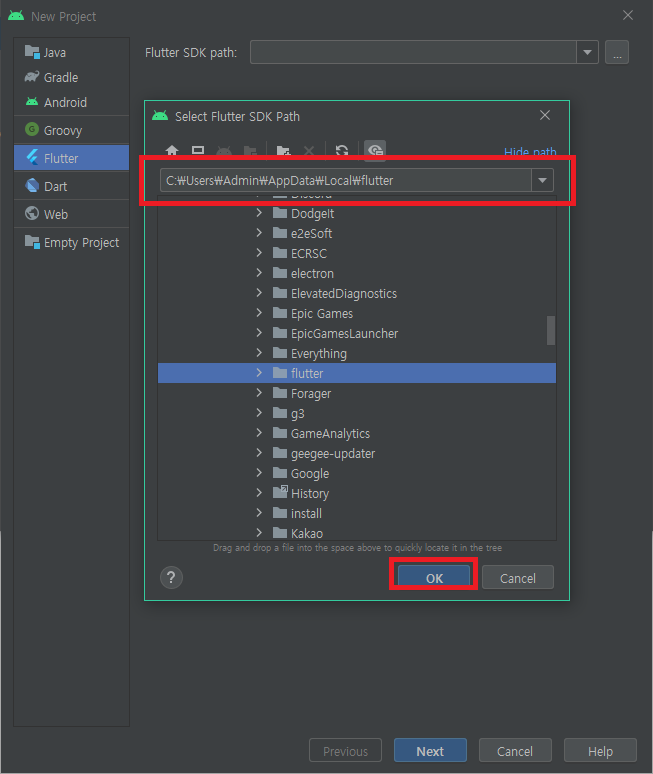Screen dimensions: 653x774
Task: Select the install folder row
Action: tap(356, 513)
